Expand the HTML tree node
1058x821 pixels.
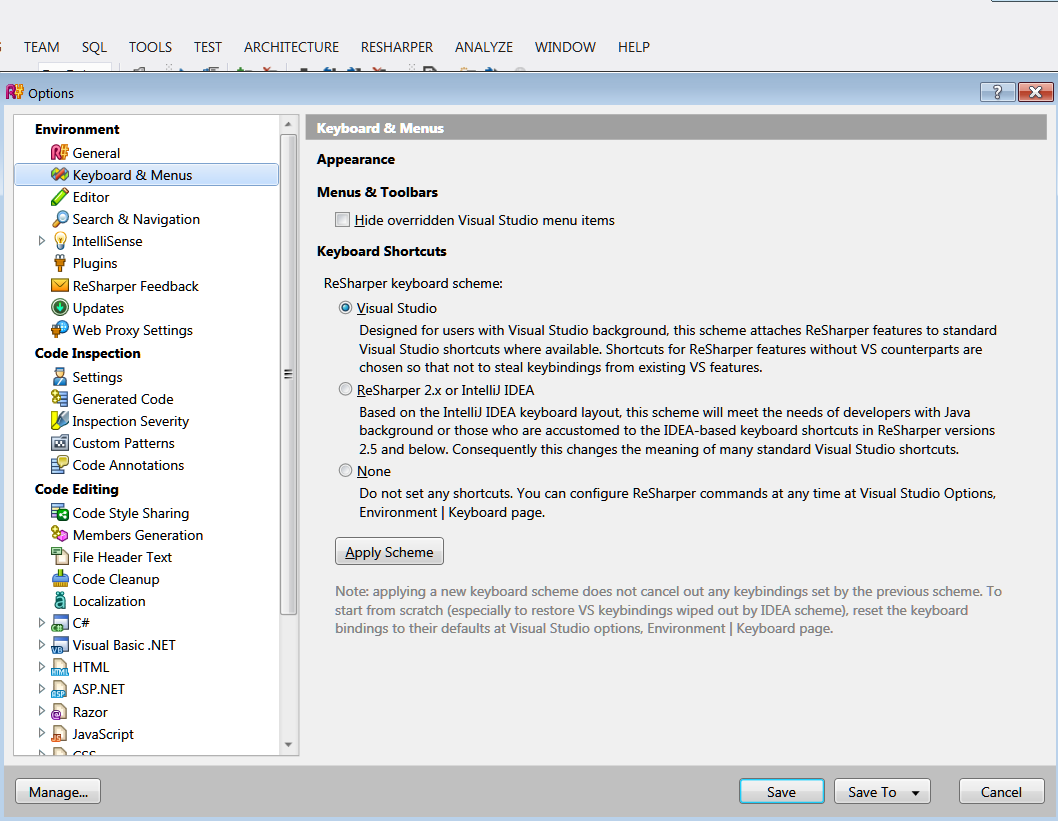pos(41,667)
